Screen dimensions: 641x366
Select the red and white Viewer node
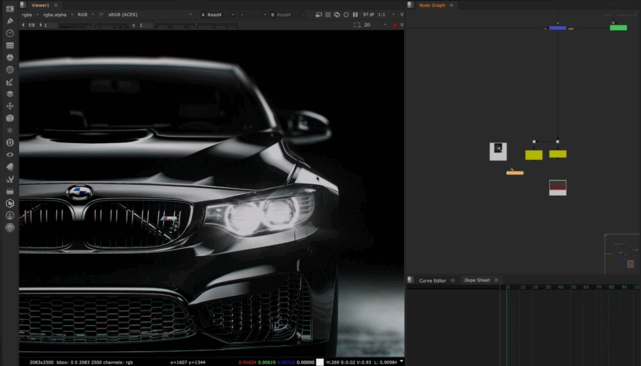click(558, 188)
